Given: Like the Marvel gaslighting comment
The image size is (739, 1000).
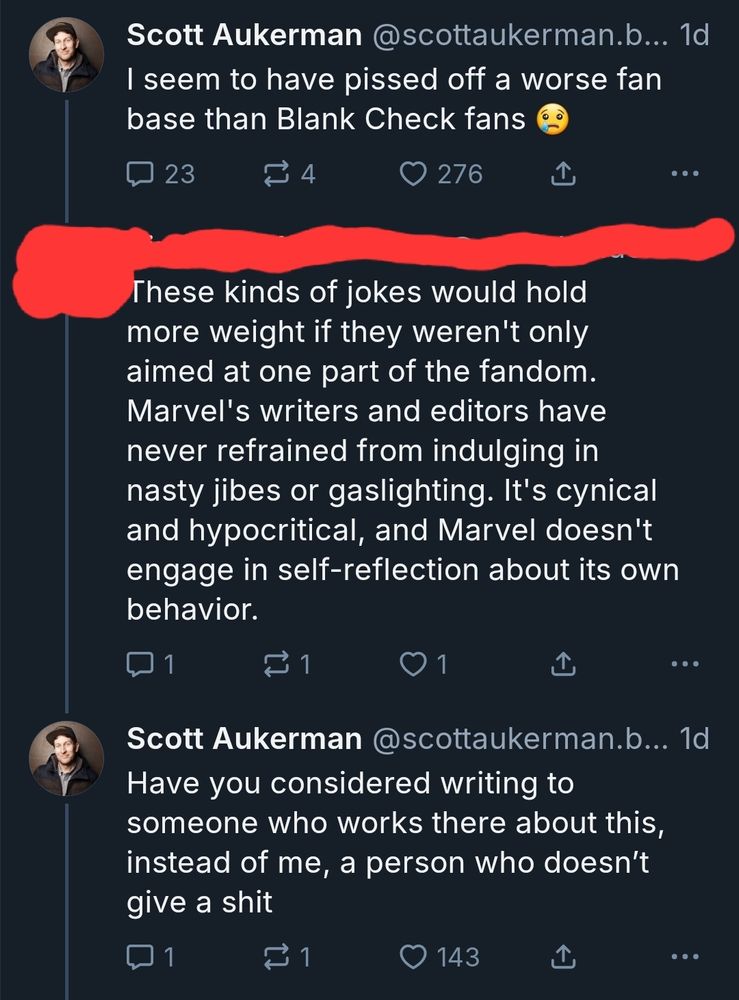Looking at the screenshot, I should [413, 663].
